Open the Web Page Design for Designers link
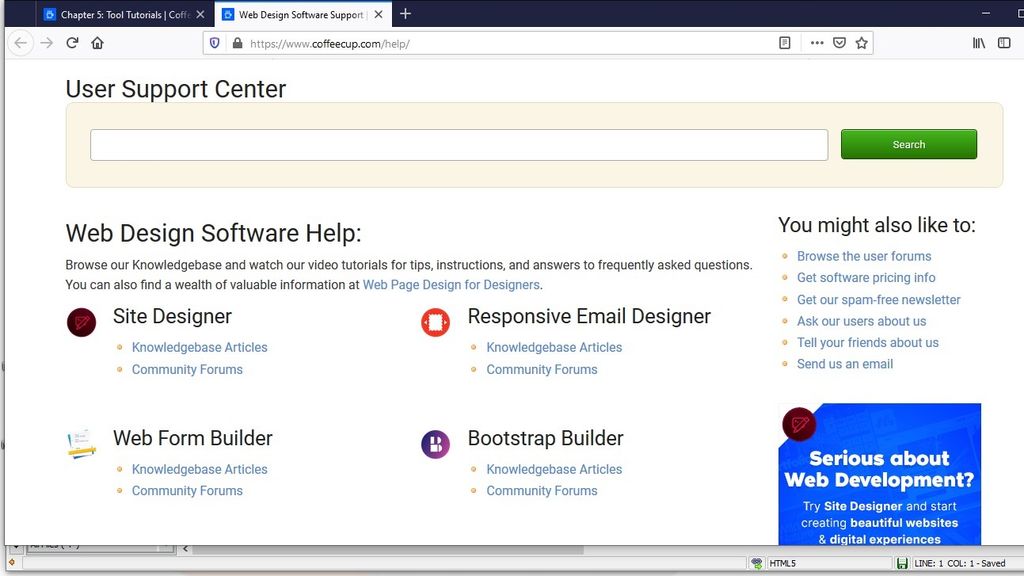 pos(450,284)
